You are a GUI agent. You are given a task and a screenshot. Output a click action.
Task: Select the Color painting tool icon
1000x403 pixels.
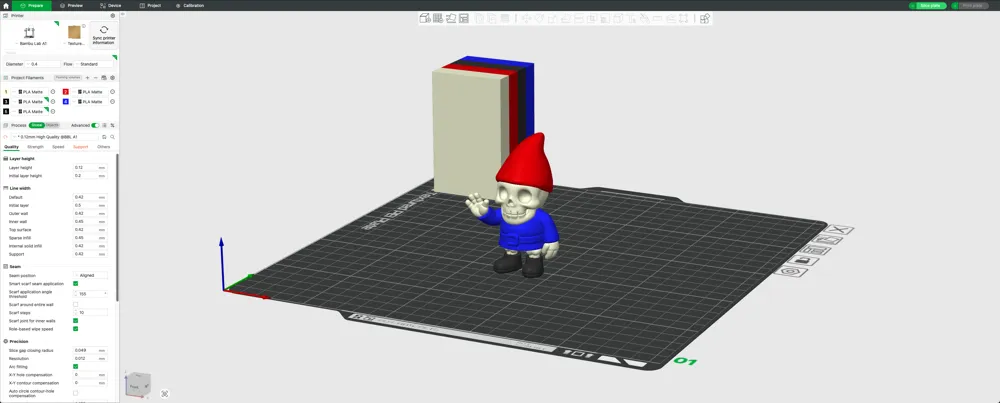644,18
